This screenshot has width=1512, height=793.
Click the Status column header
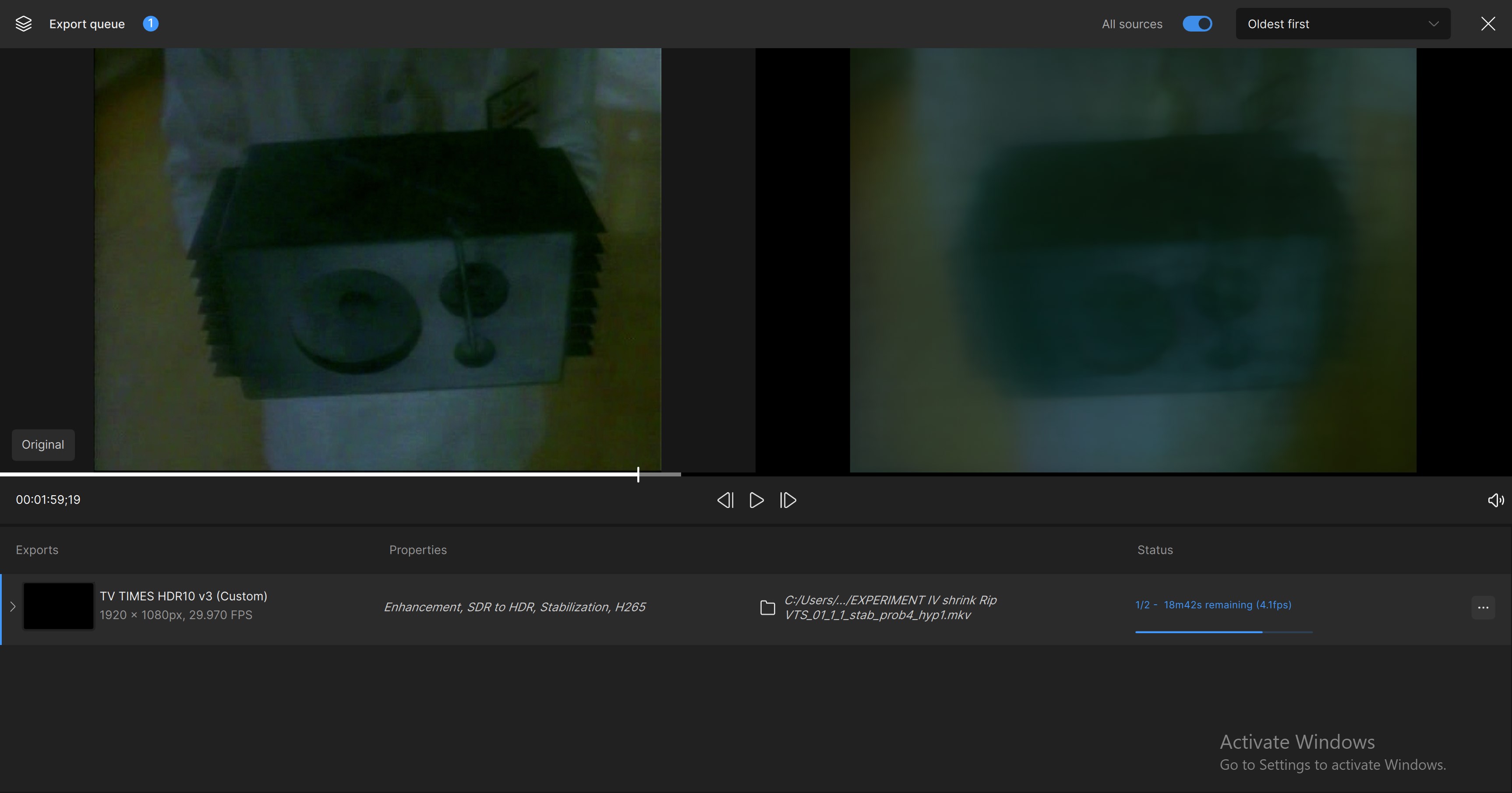(1155, 550)
